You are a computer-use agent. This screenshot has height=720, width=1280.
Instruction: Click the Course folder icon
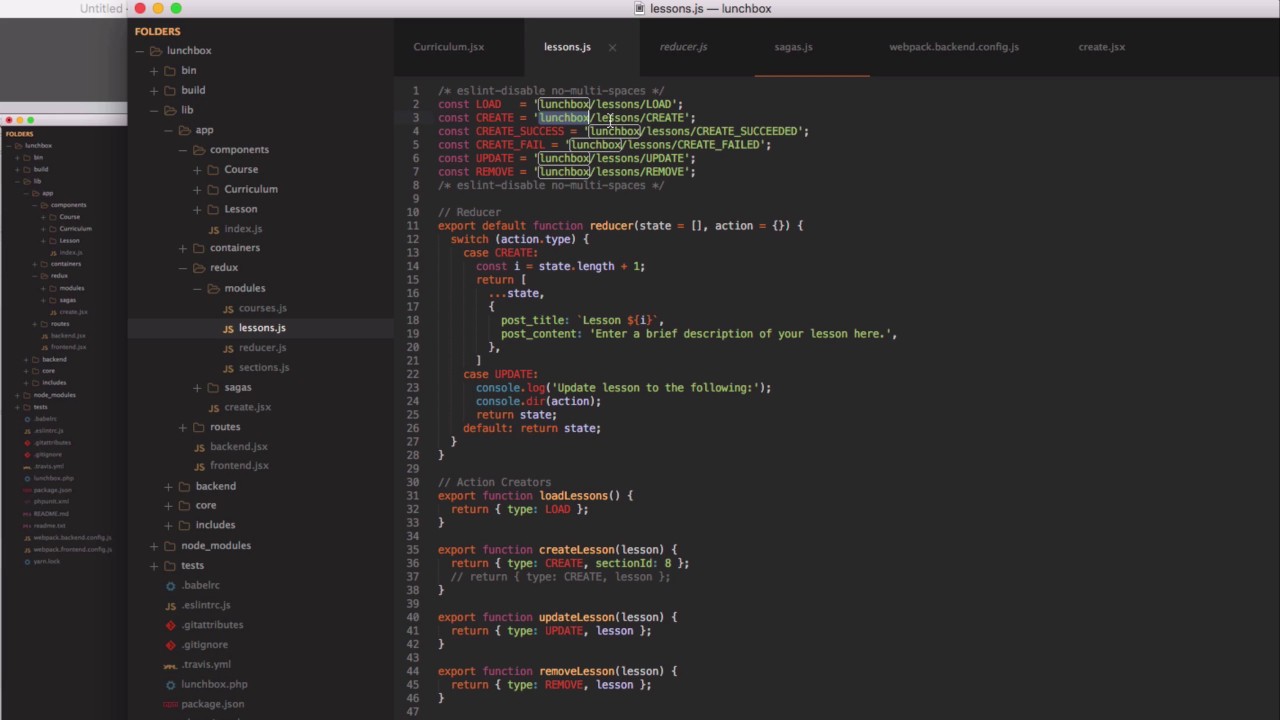point(213,169)
